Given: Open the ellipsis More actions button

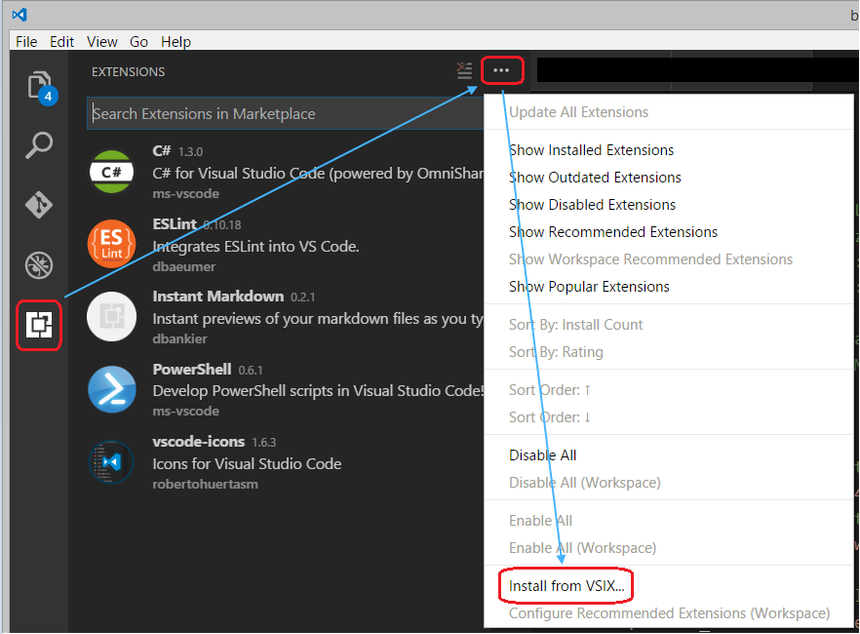Looking at the screenshot, I should pyautogui.click(x=502, y=71).
